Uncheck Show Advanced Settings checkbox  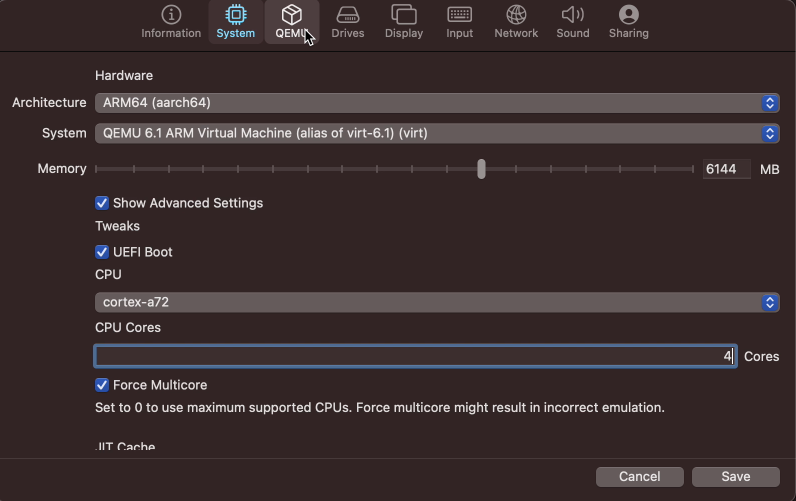click(x=102, y=203)
